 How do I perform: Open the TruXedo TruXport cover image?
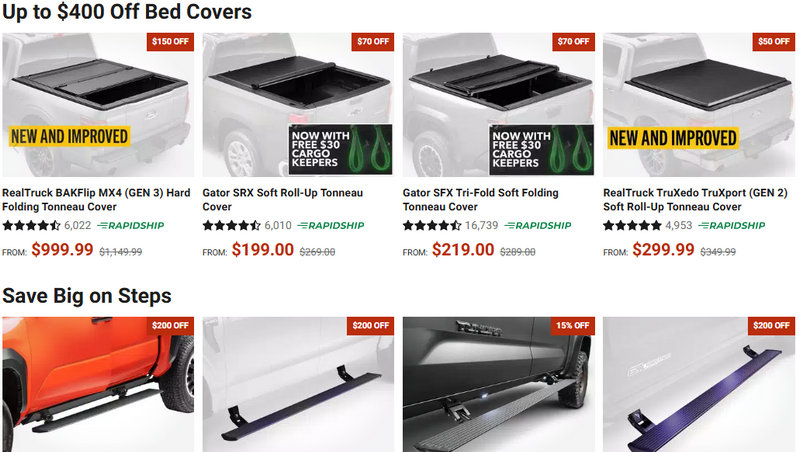click(x=698, y=105)
